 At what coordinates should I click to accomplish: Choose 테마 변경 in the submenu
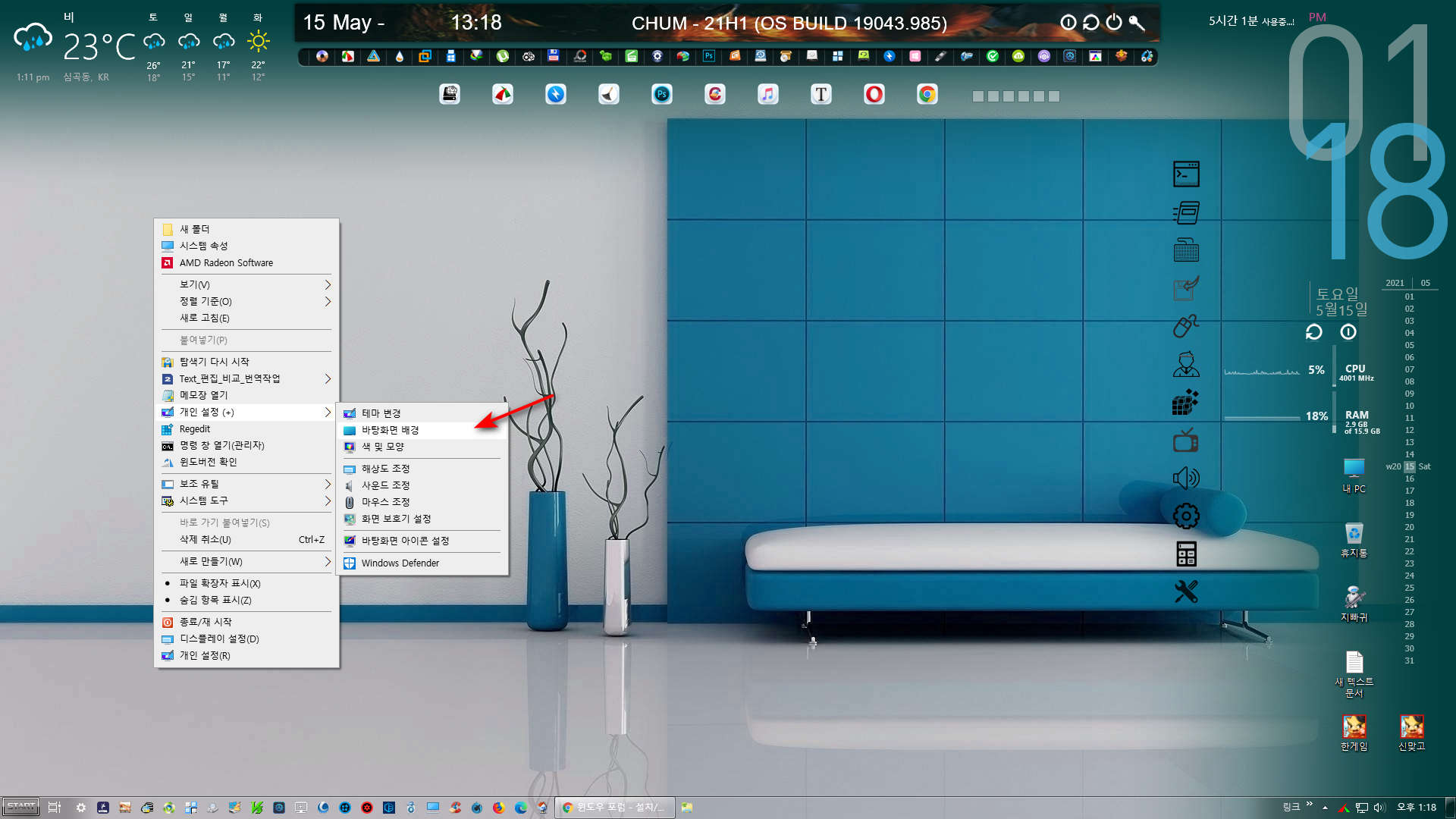(x=422, y=413)
